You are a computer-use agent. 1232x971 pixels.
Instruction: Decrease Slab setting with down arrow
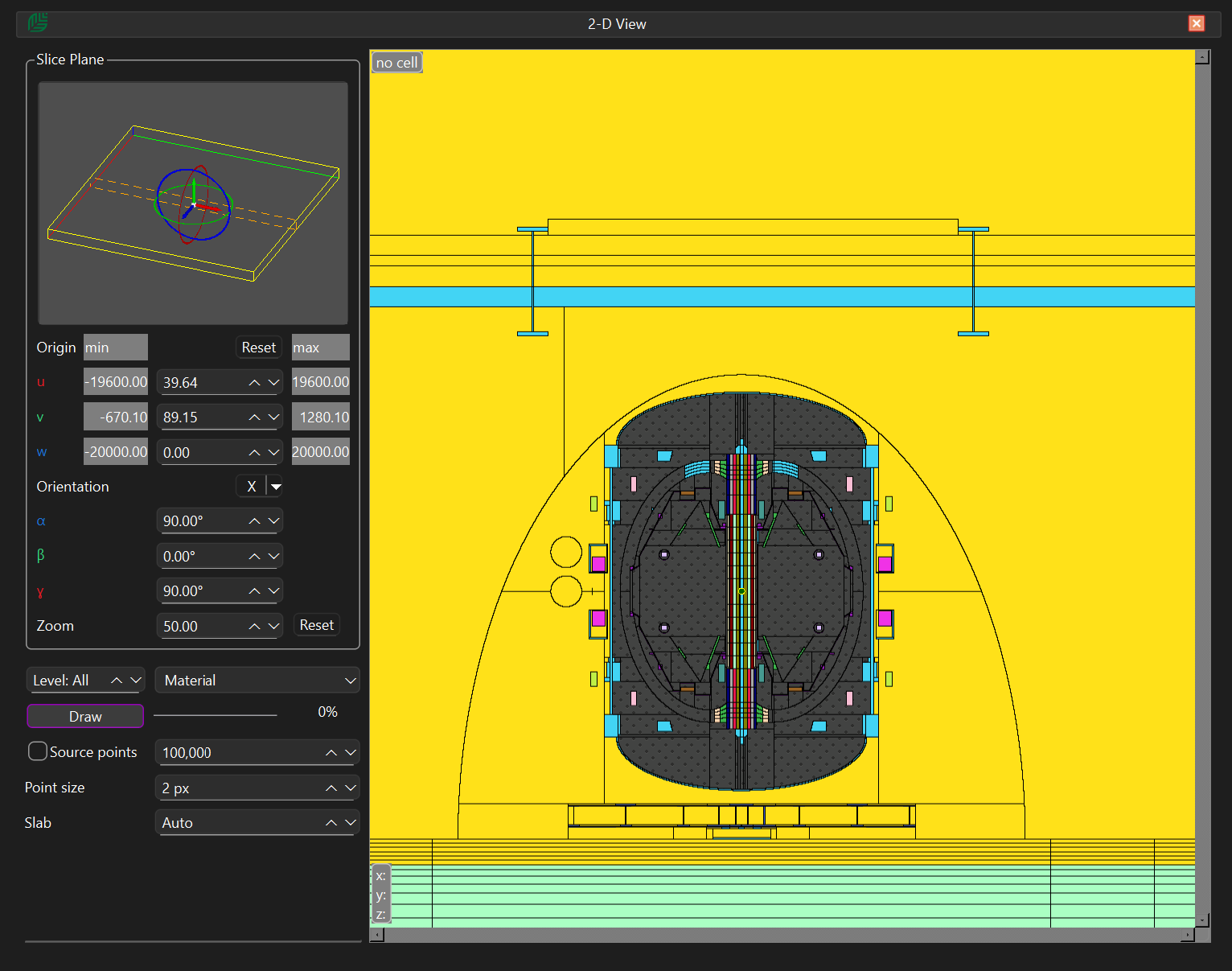coord(351,823)
